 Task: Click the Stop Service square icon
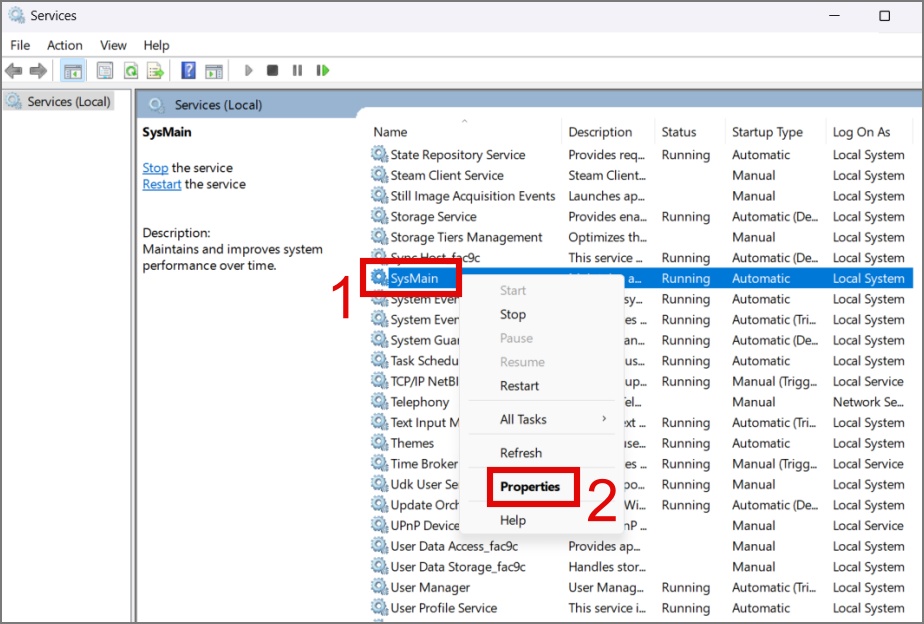pyautogui.click(x=272, y=71)
